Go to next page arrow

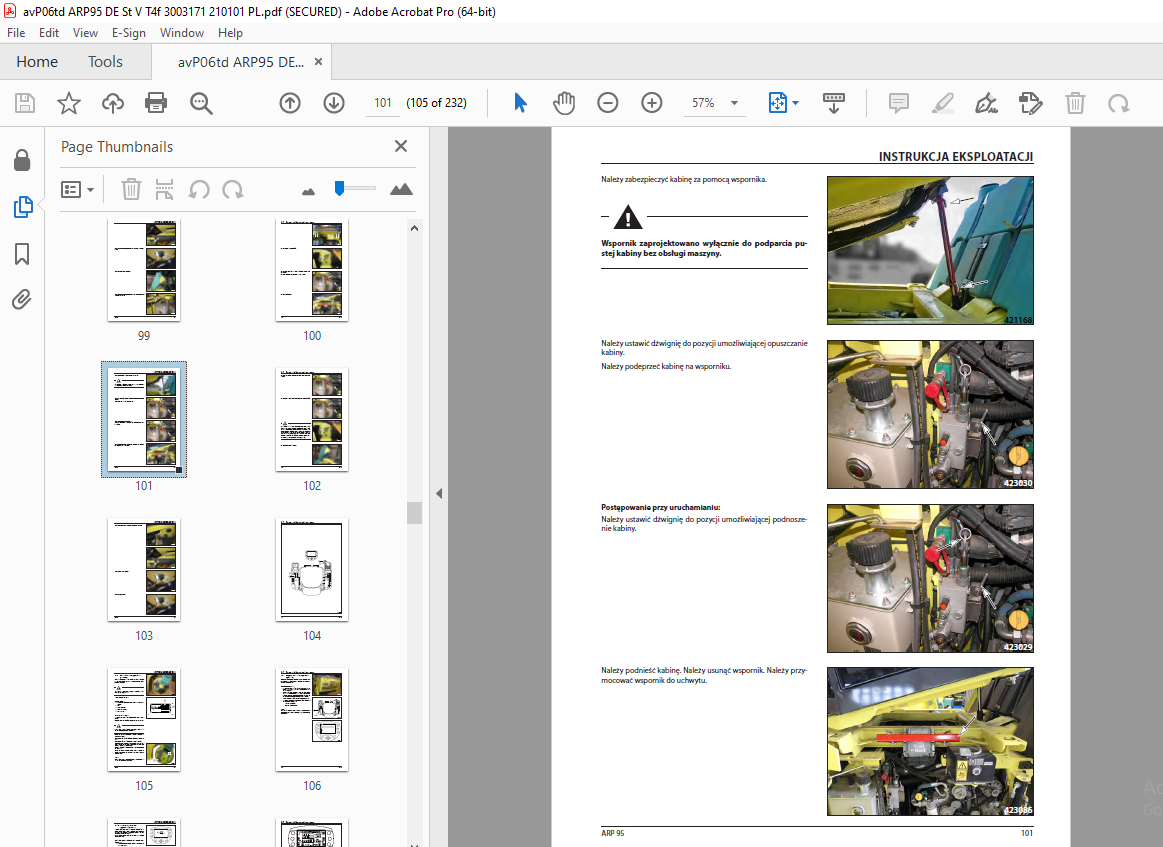tap(334, 103)
